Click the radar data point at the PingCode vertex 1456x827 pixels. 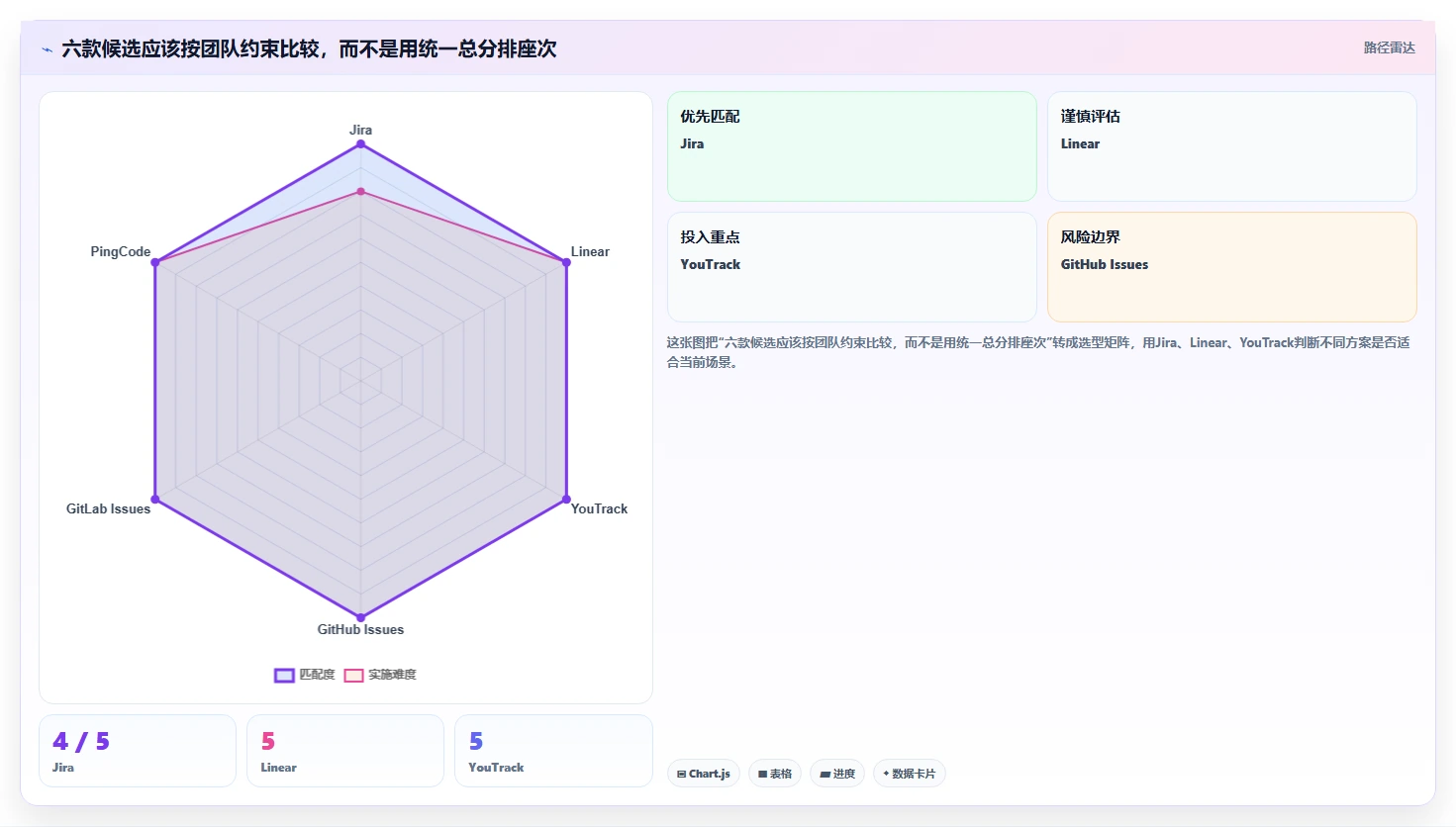[x=154, y=262]
